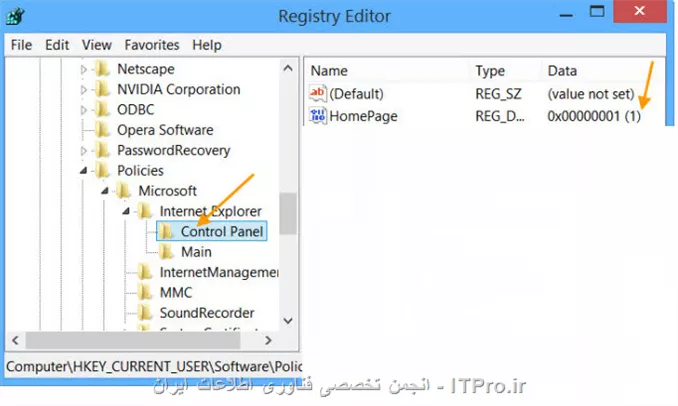
Task: Click the tree scroll up arrow
Action: (288, 68)
